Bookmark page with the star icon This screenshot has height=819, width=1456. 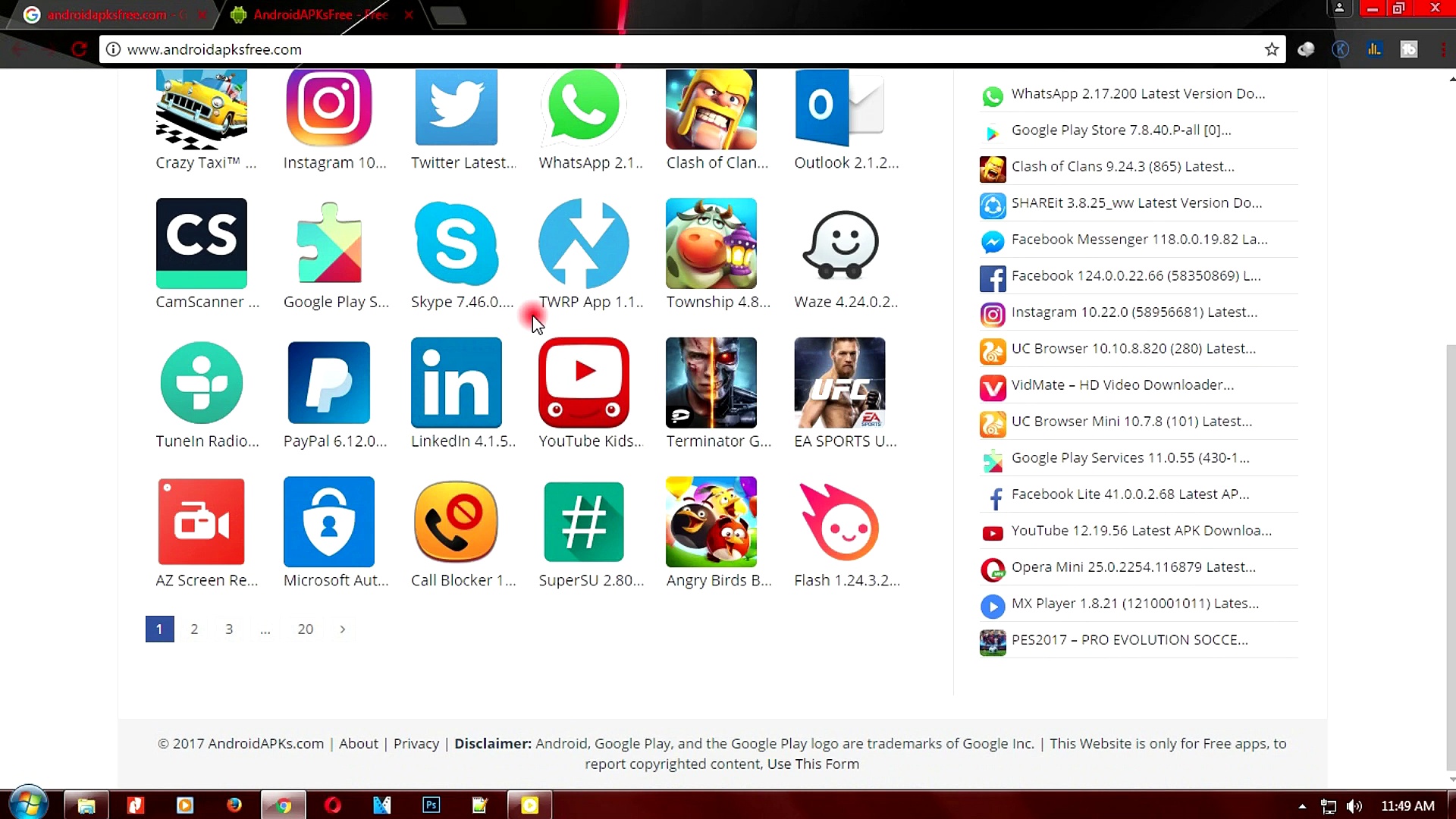coord(1272,49)
